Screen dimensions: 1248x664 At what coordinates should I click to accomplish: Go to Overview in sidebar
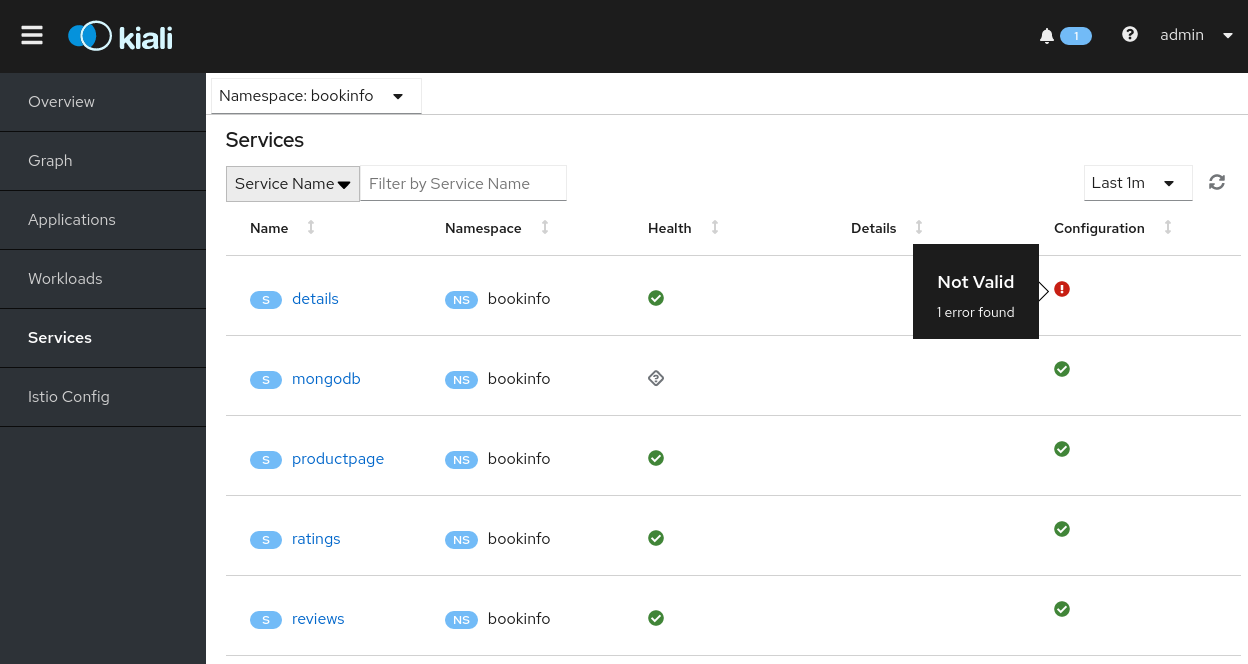tap(103, 102)
